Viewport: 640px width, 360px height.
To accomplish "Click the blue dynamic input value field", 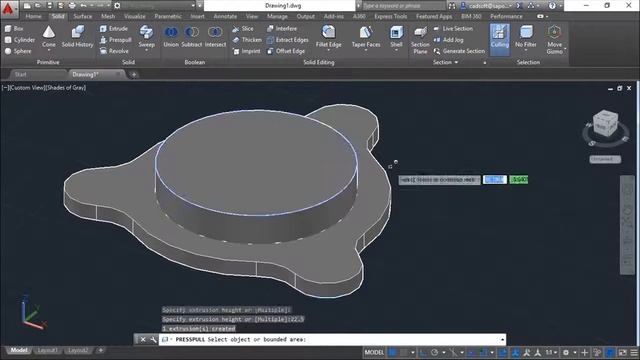I will pos(495,180).
